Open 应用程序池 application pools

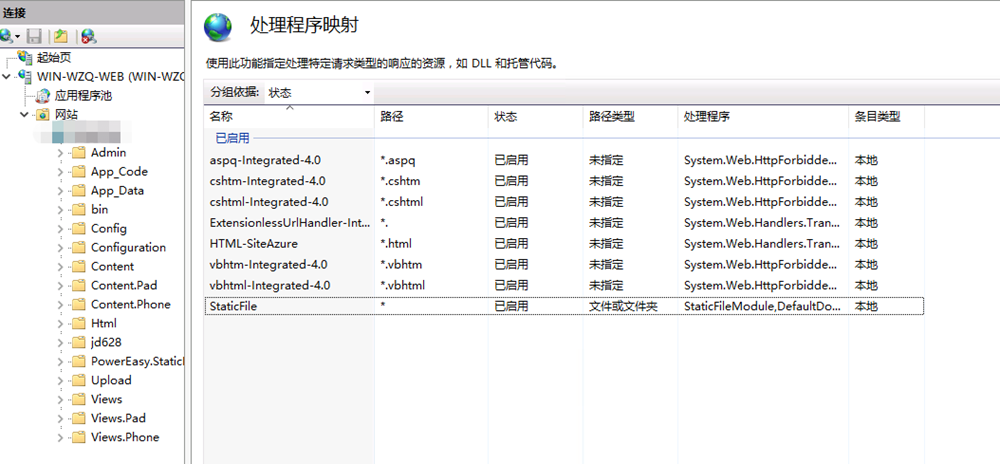(82, 96)
